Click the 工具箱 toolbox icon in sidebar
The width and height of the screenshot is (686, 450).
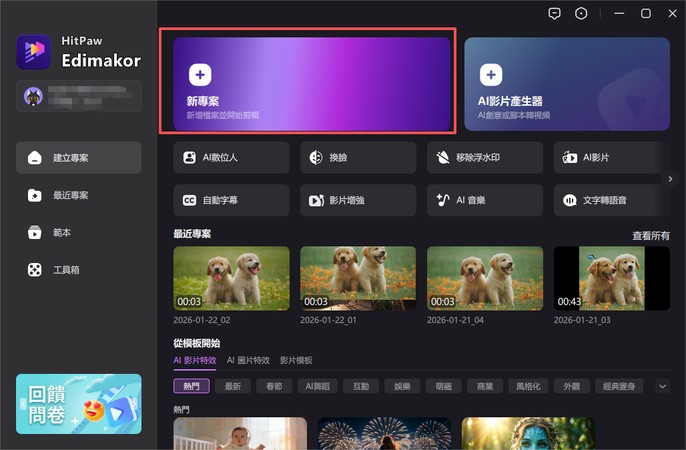click(35, 270)
